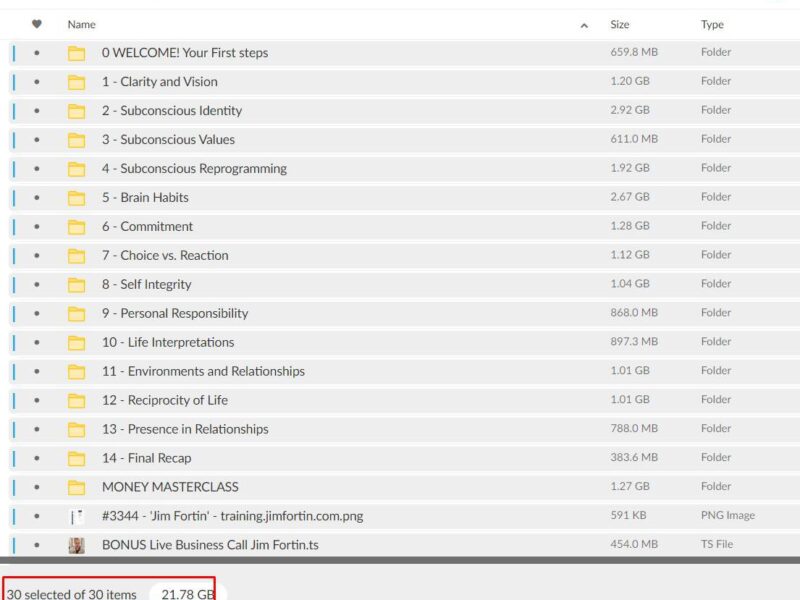Viewport: 800px width, 600px height.
Task: Click the heart icon in the column header
Action: click(37, 24)
